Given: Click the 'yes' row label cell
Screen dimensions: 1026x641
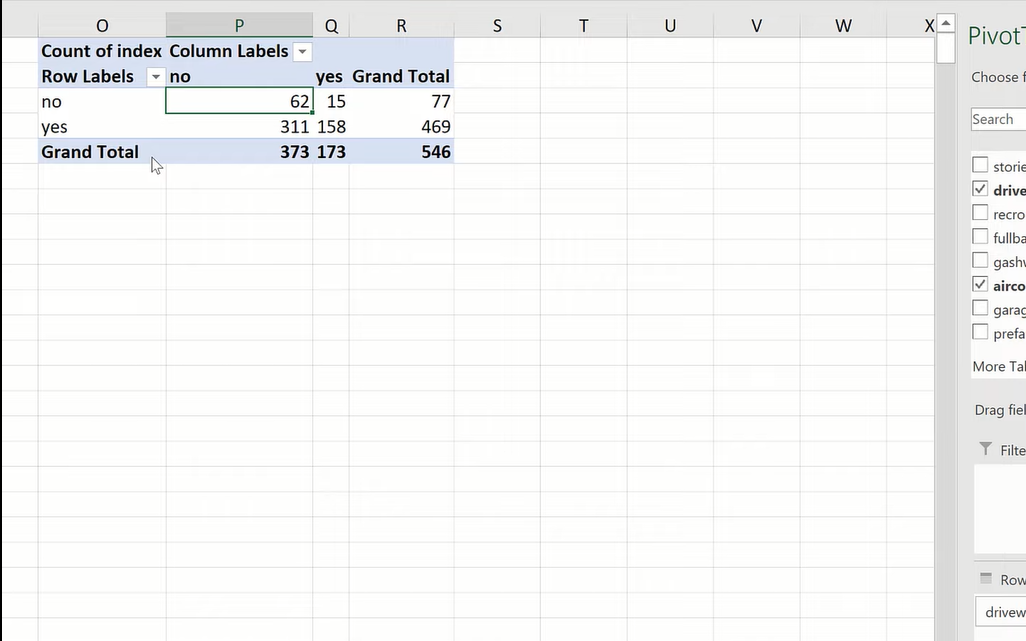Looking at the screenshot, I should tap(102, 126).
